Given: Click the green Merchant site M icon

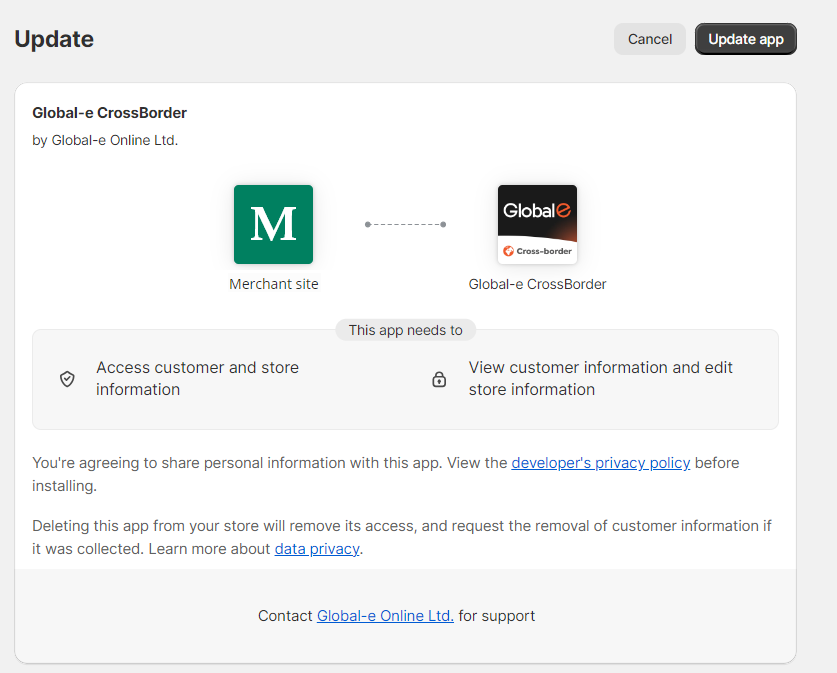Looking at the screenshot, I should [273, 224].
